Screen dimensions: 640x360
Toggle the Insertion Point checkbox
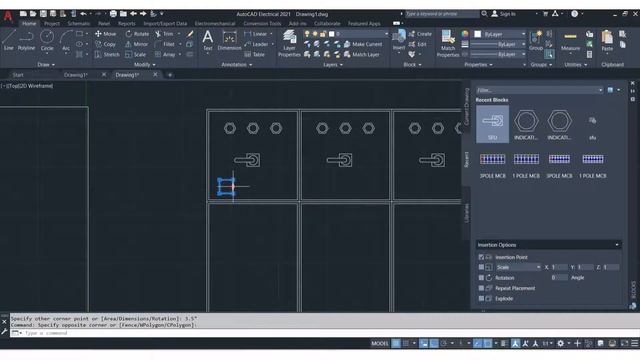click(x=481, y=257)
